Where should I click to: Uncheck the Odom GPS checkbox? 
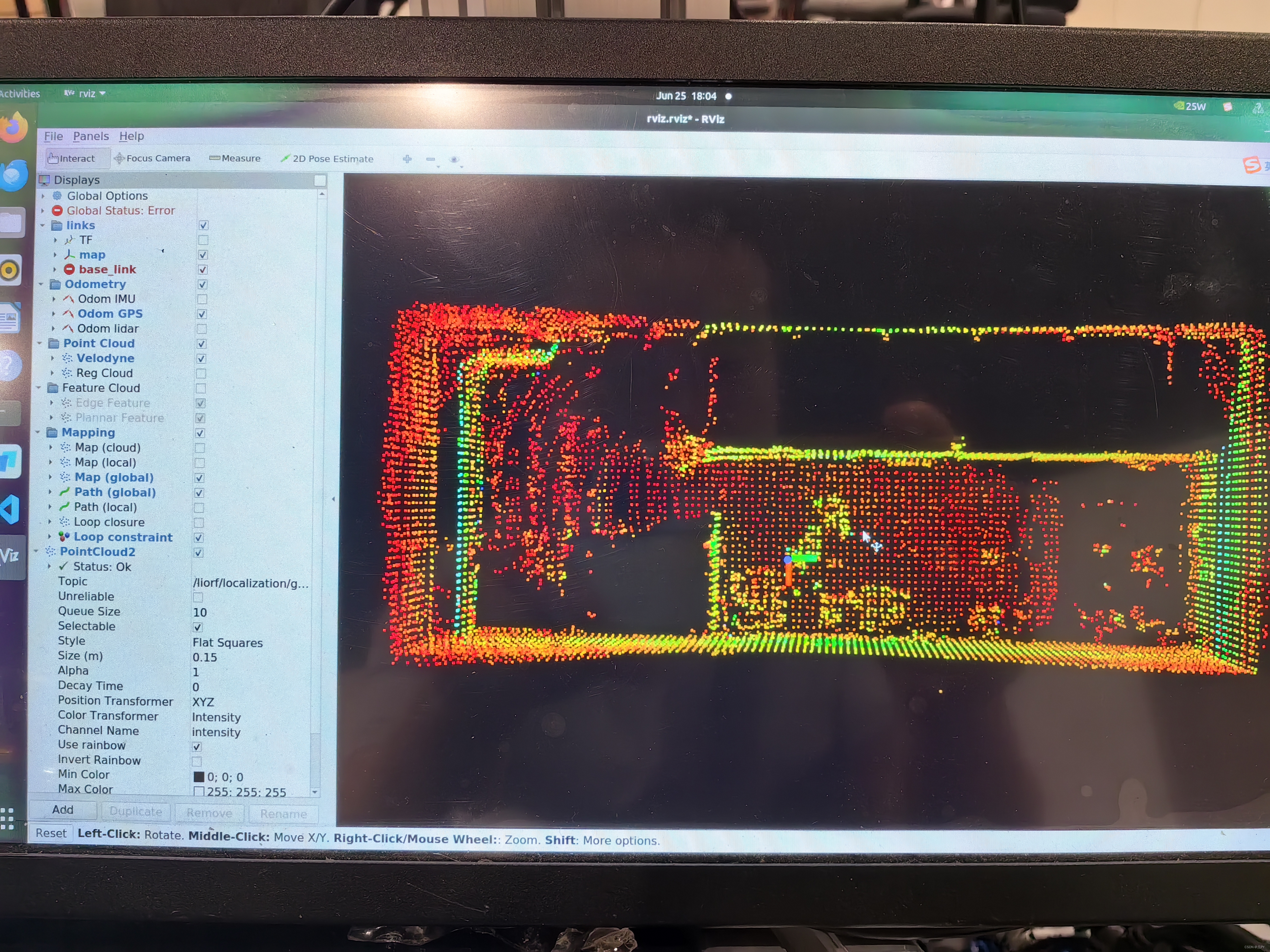tap(202, 314)
